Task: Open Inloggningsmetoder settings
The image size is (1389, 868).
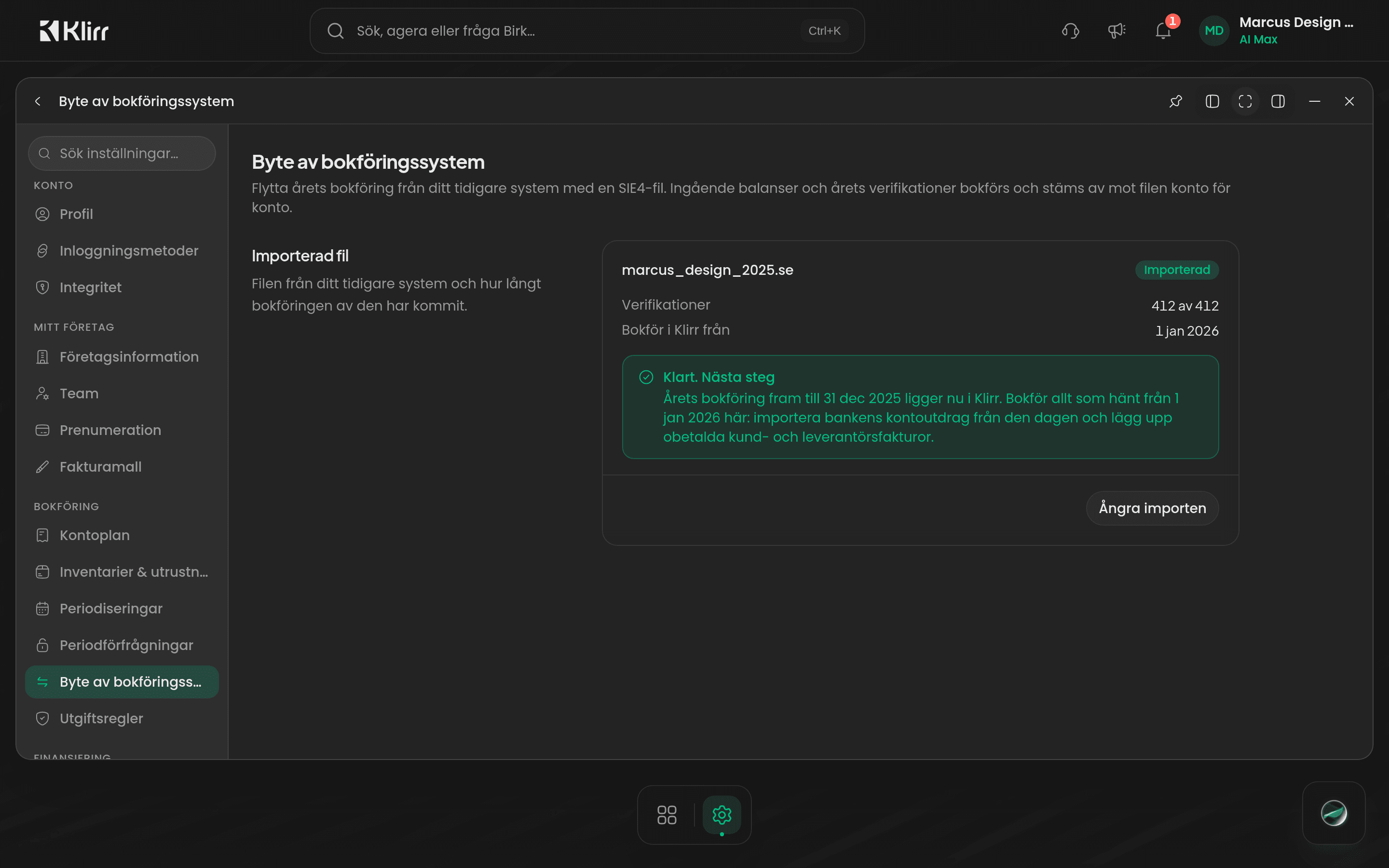Action: coord(122,251)
